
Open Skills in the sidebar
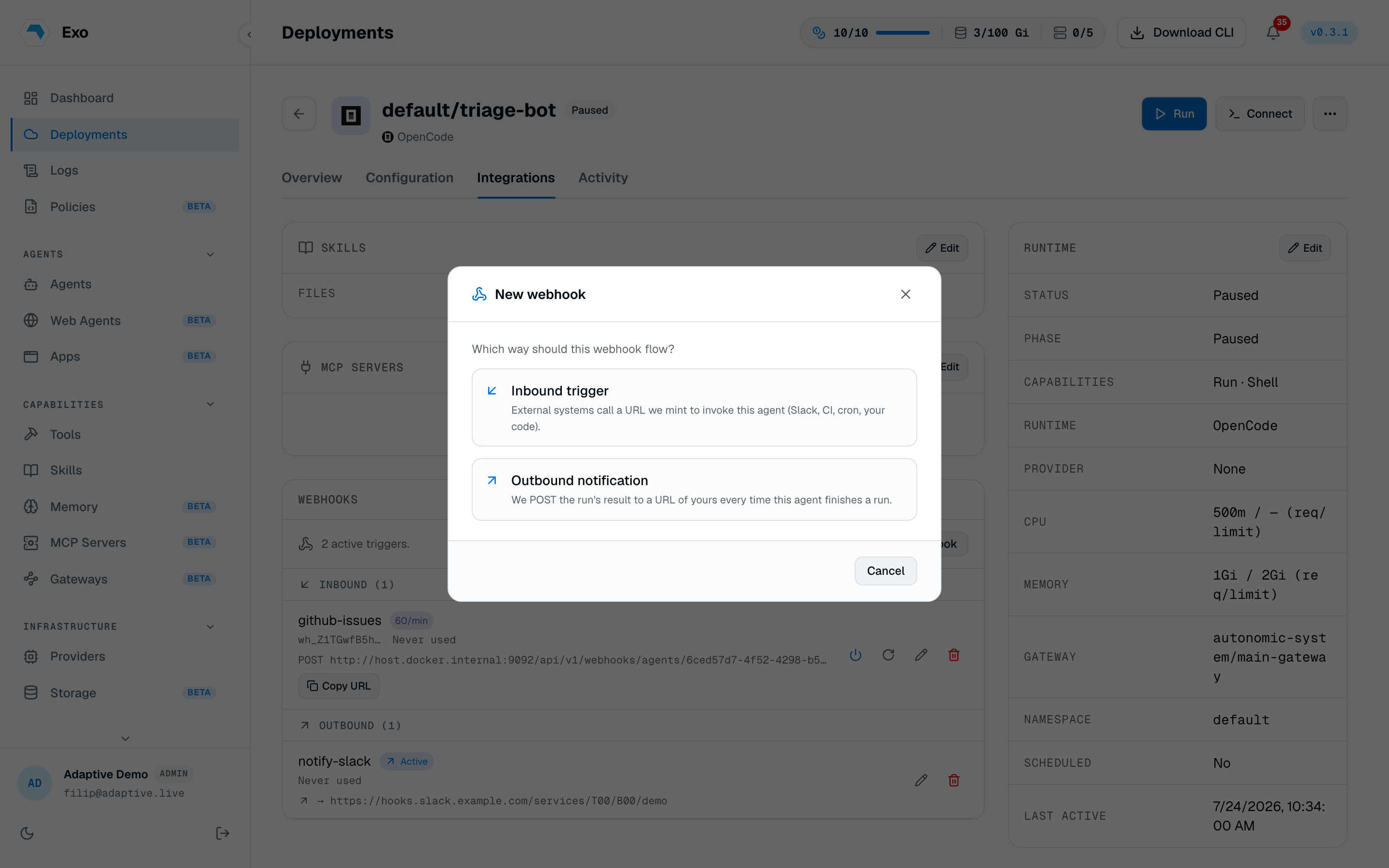(x=125, y=470)
